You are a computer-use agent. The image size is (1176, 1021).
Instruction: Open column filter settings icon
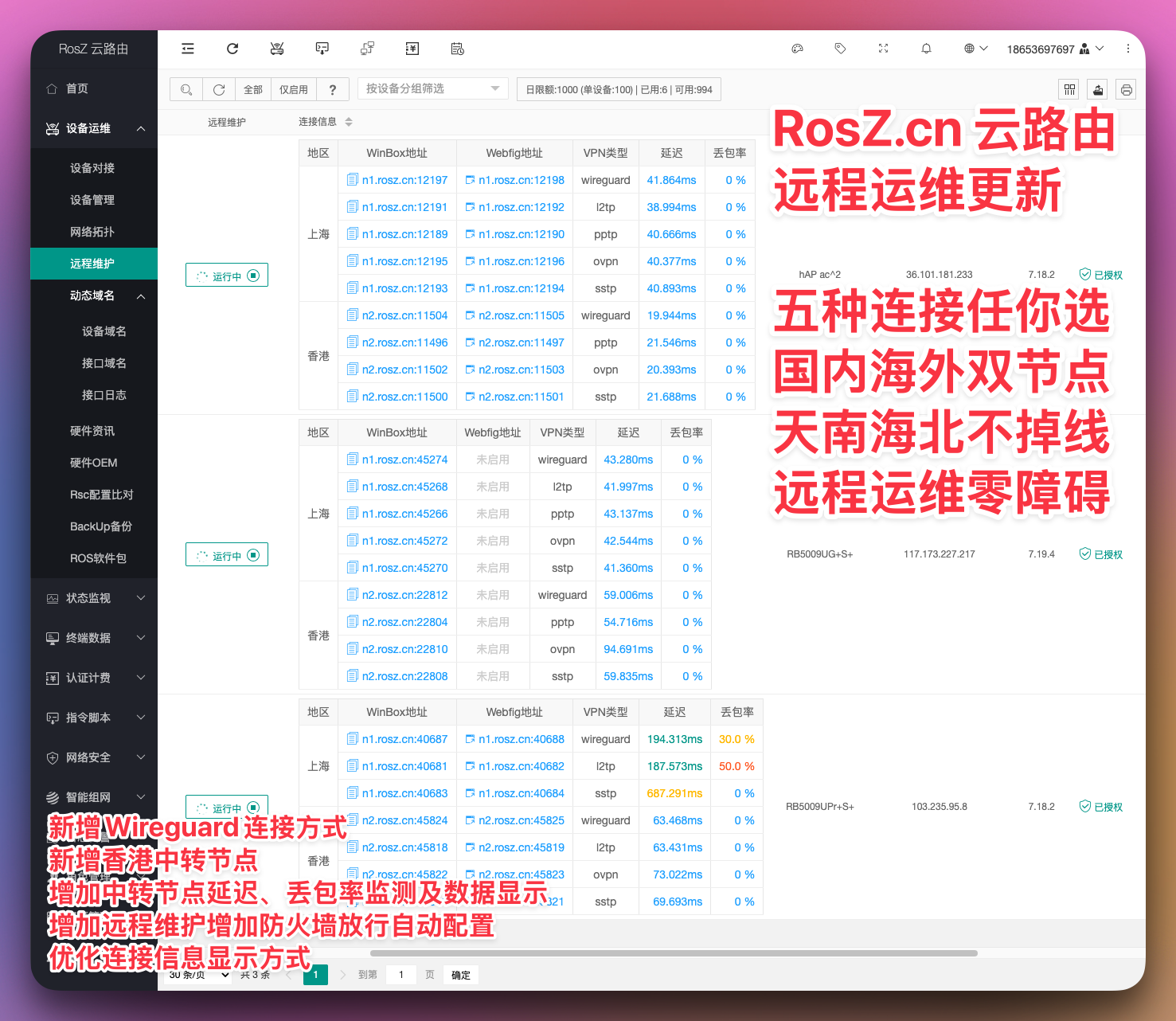tap(1069, 90)
